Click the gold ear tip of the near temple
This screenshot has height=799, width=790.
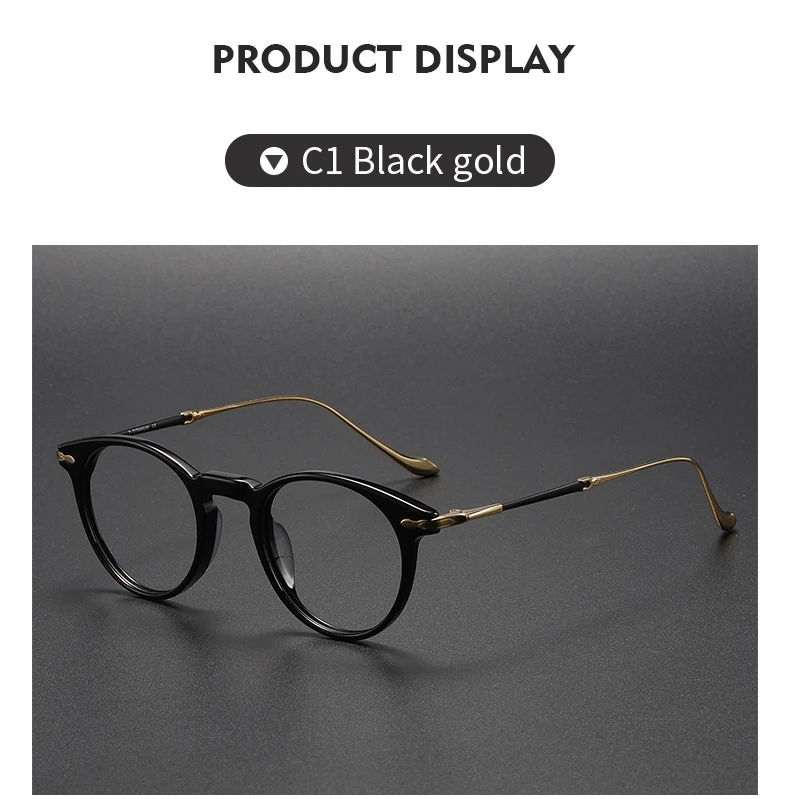(x=728, y=522)
